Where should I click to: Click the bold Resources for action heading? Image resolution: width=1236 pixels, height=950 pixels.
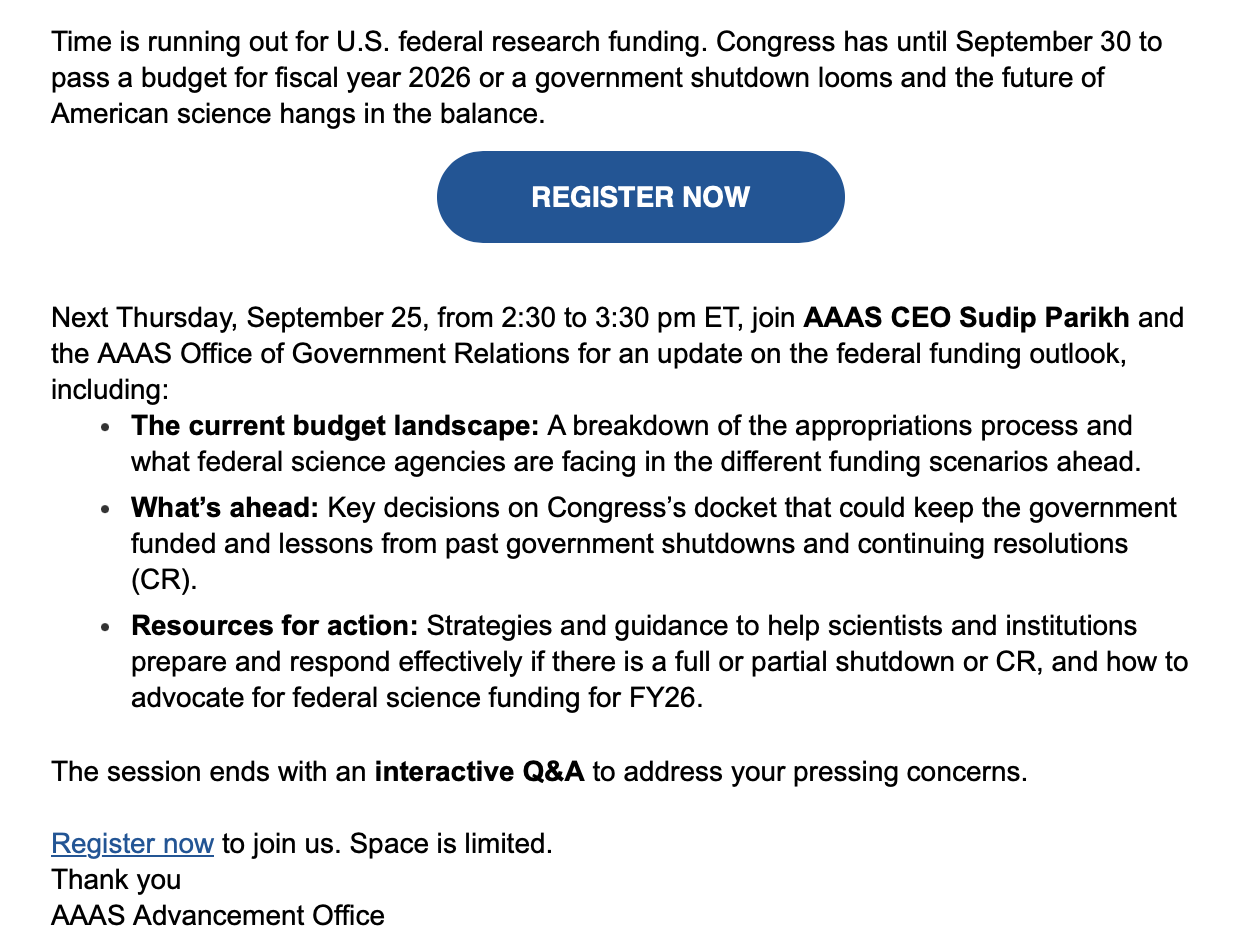point(275,626)
